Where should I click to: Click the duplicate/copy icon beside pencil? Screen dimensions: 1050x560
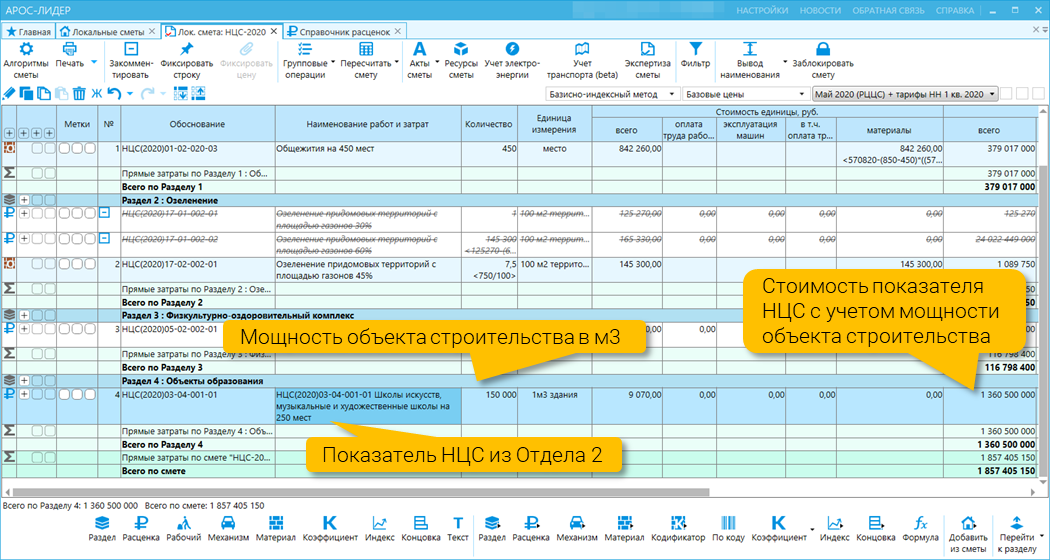coord(27,94)
